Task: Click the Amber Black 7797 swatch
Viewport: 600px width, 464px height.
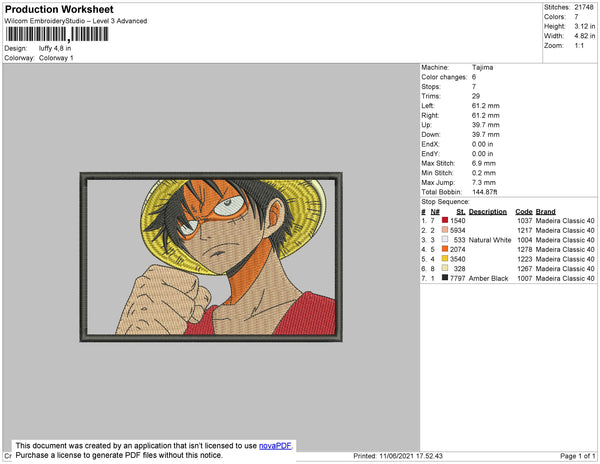Action: 445,277
